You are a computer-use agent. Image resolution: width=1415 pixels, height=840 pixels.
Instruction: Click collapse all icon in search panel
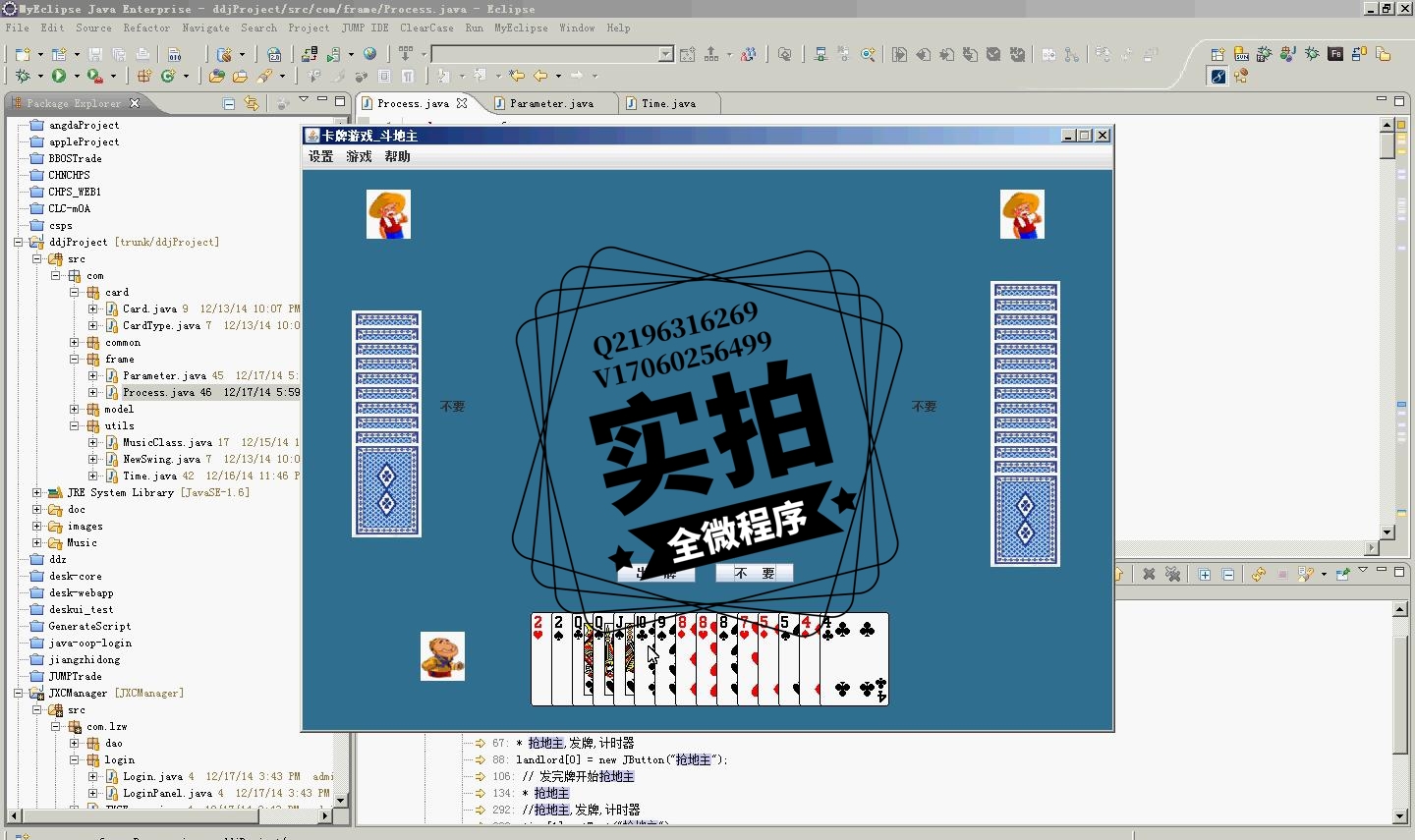tap(1228, 574)
